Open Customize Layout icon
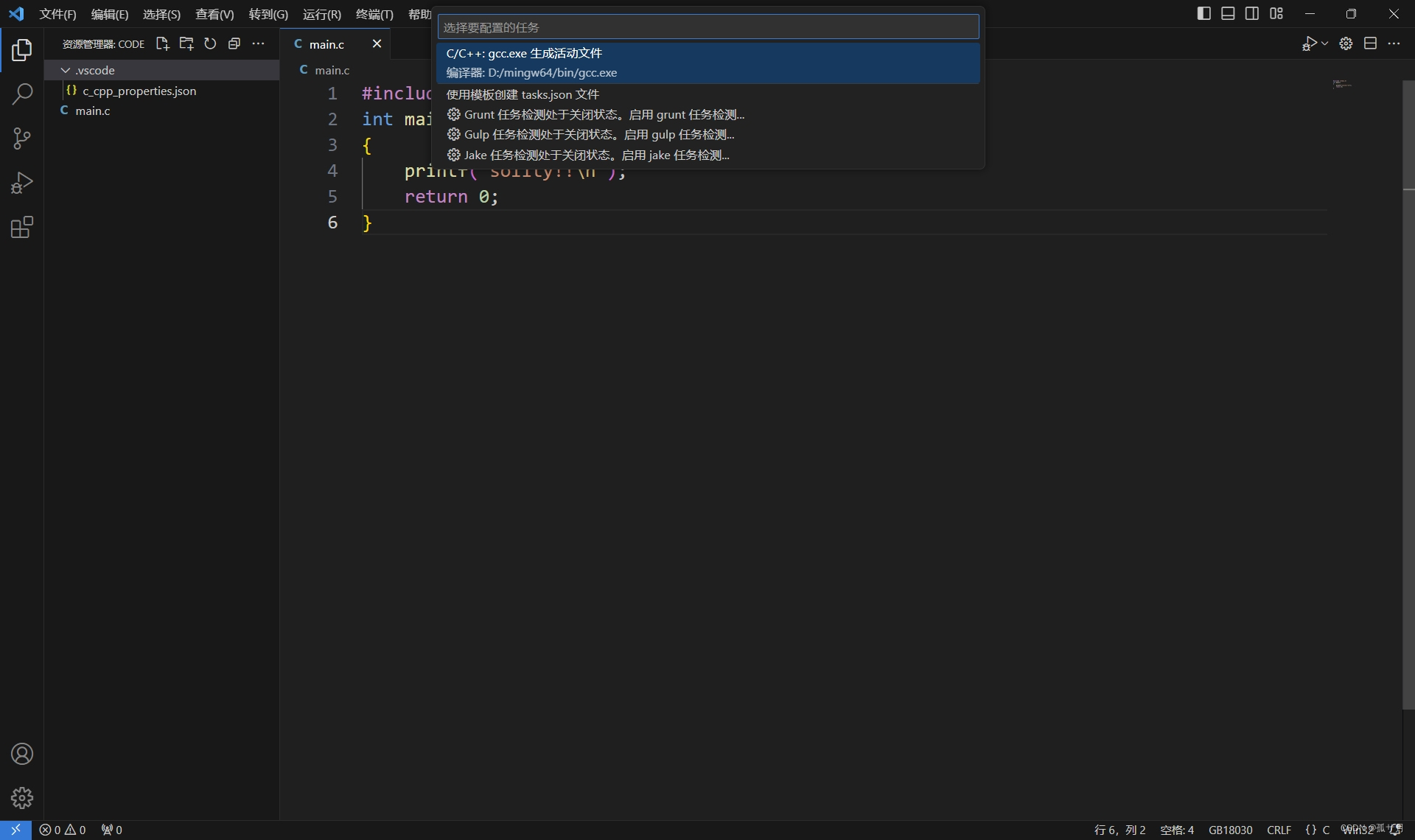 pos(1276,14)
